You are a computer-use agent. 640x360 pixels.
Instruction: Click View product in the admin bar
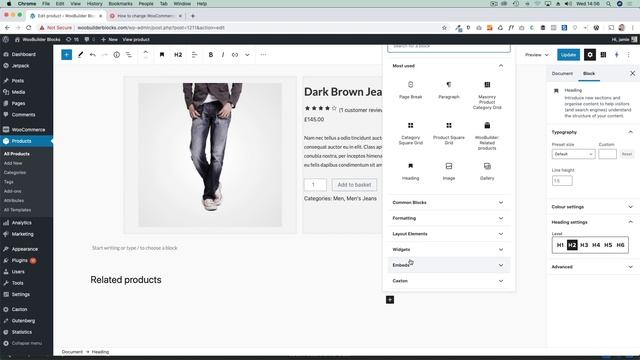136,40
